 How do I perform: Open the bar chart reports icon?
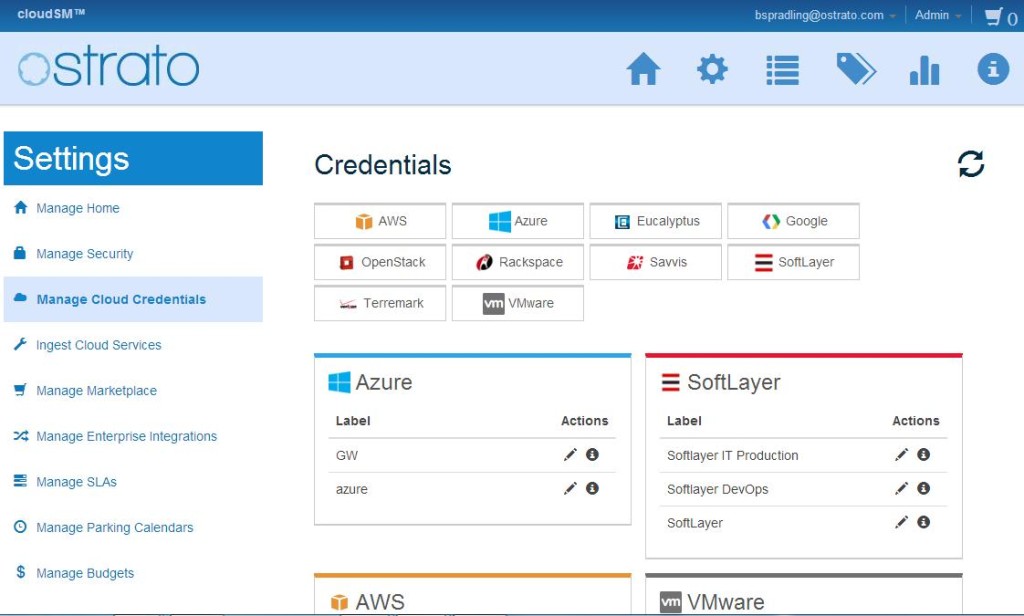tap(924, 70)
